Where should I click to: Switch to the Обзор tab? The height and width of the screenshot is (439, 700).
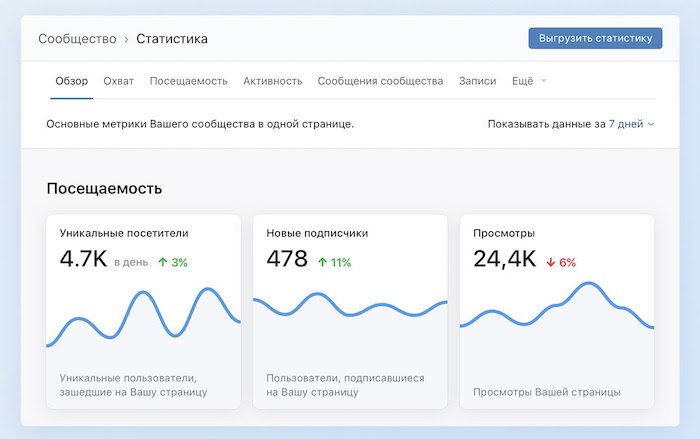(x=71, y=81)
